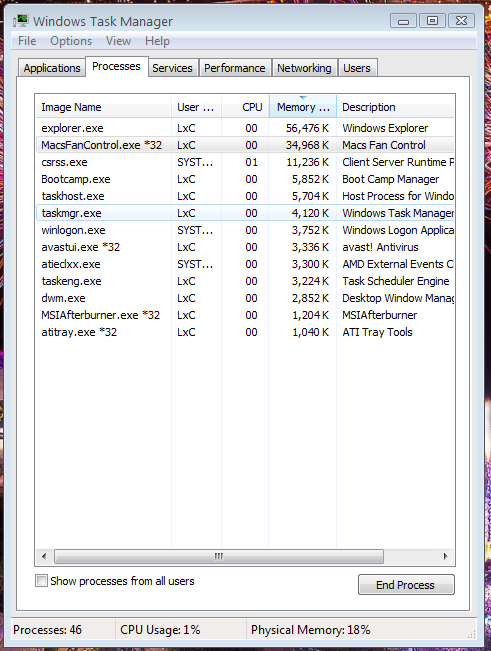Go to the Networking tab
The image size is (491, 651).
304,68
